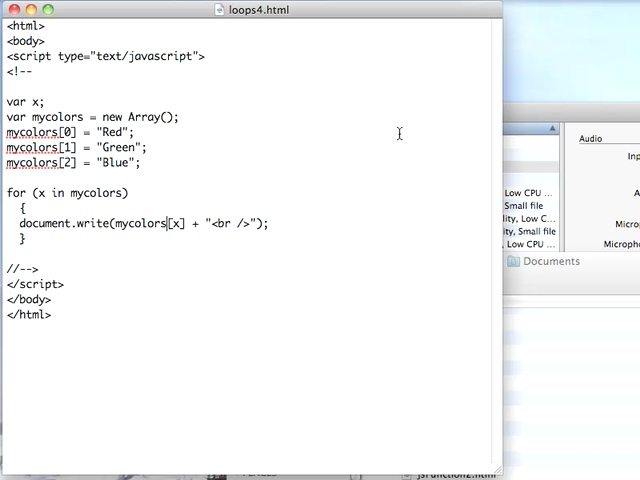Click the mycolors[2] = "Blue" line
This screenshot has width=640, height=480.
[x=73, y=163]
